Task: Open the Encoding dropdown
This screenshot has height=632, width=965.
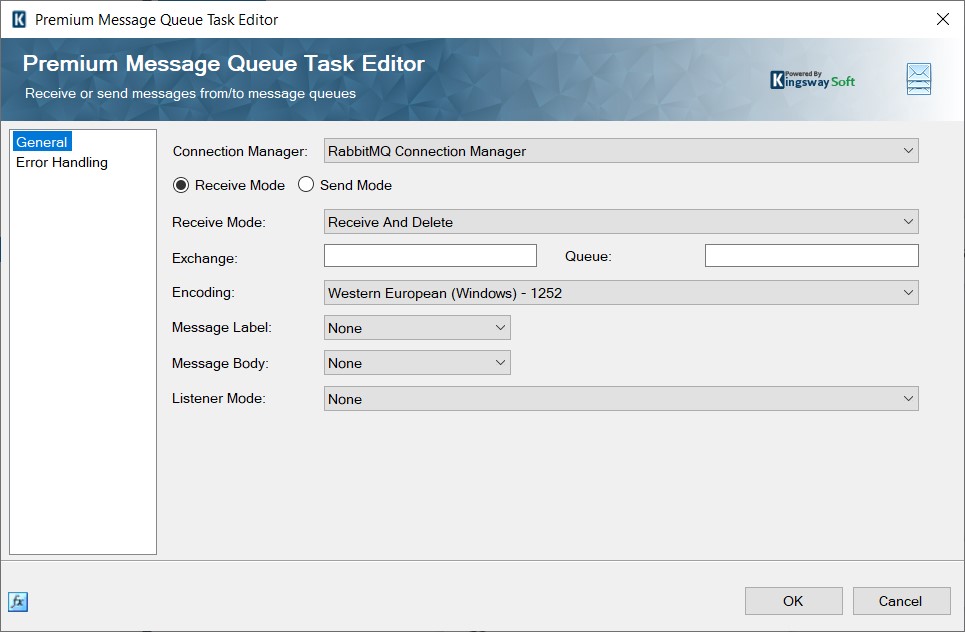Action: [909, 292]
